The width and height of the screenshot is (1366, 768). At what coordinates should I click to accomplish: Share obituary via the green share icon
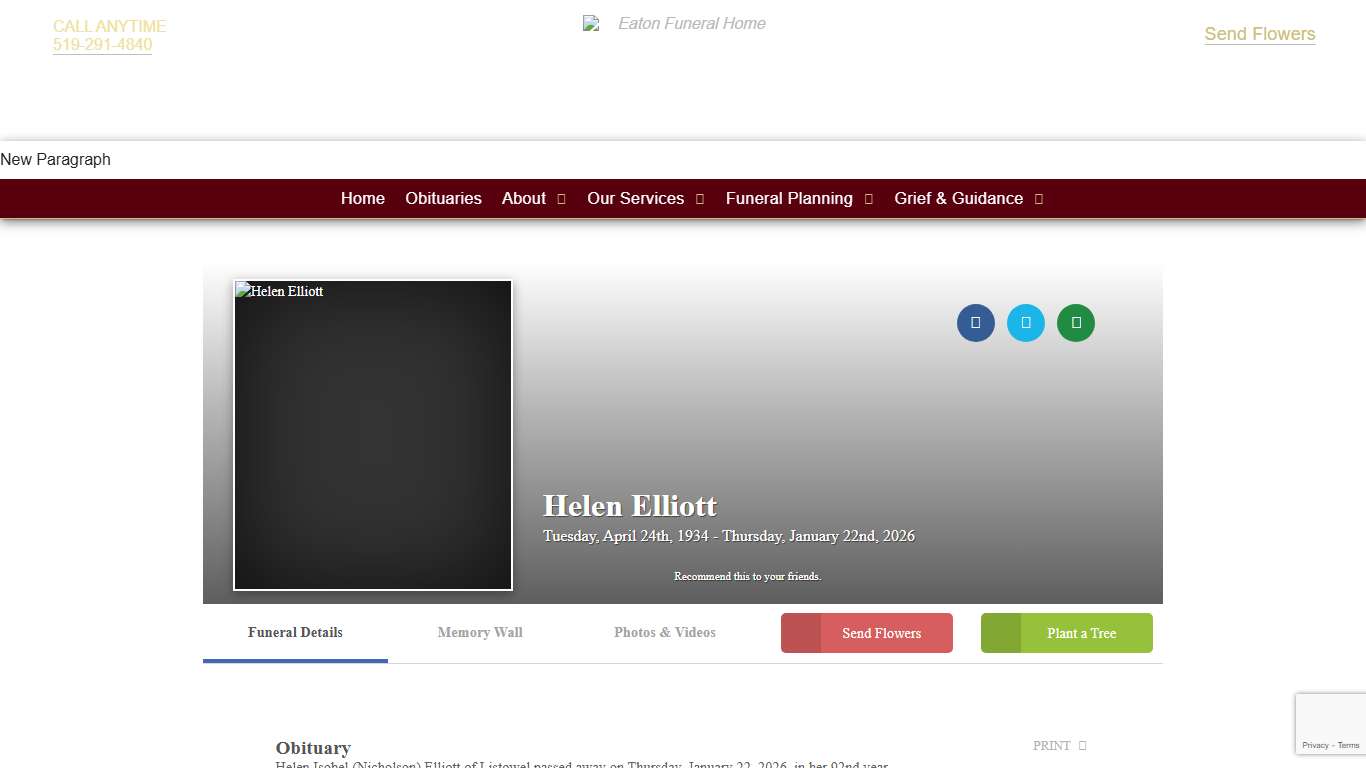click(x=1075, y=322)
